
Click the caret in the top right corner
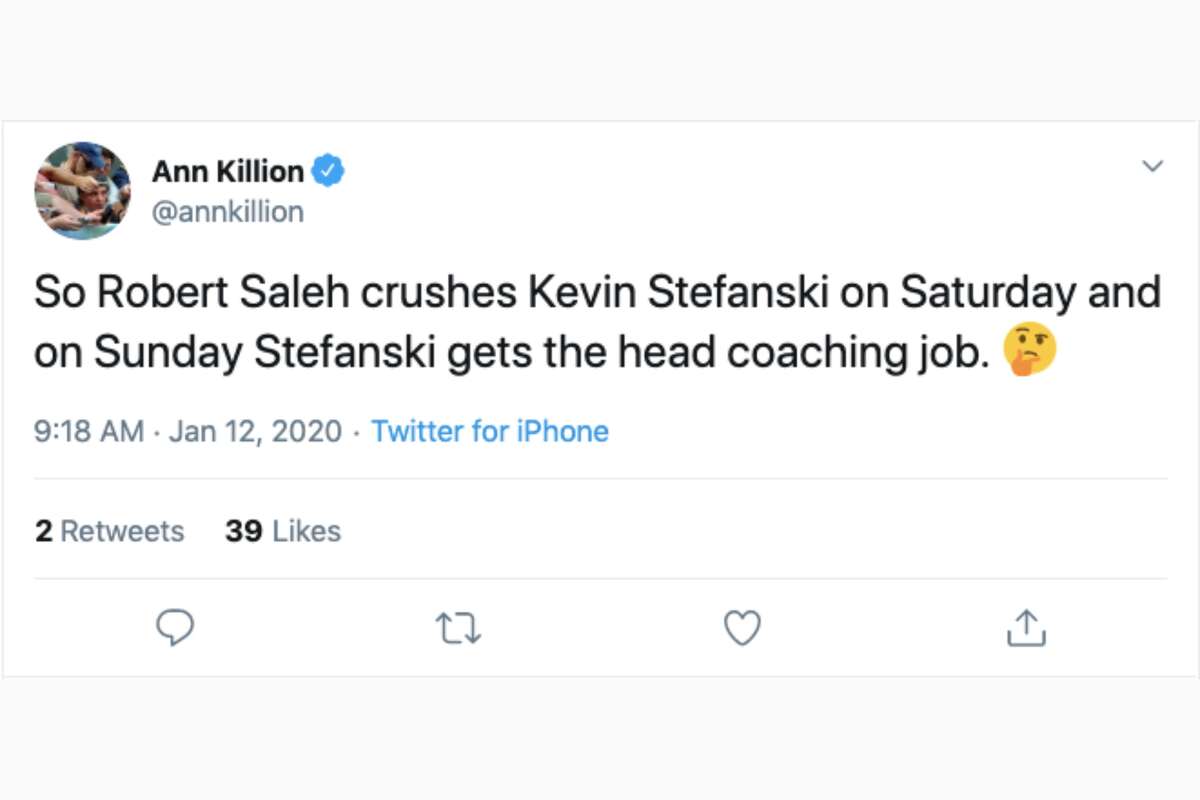point(1153,166)
